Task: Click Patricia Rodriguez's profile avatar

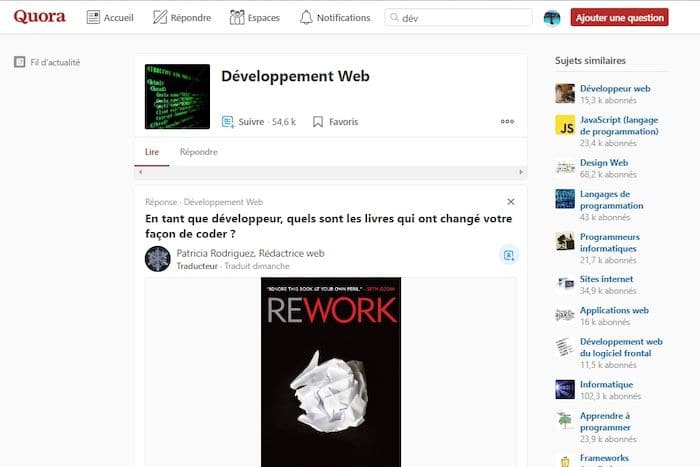Action: 157,259
